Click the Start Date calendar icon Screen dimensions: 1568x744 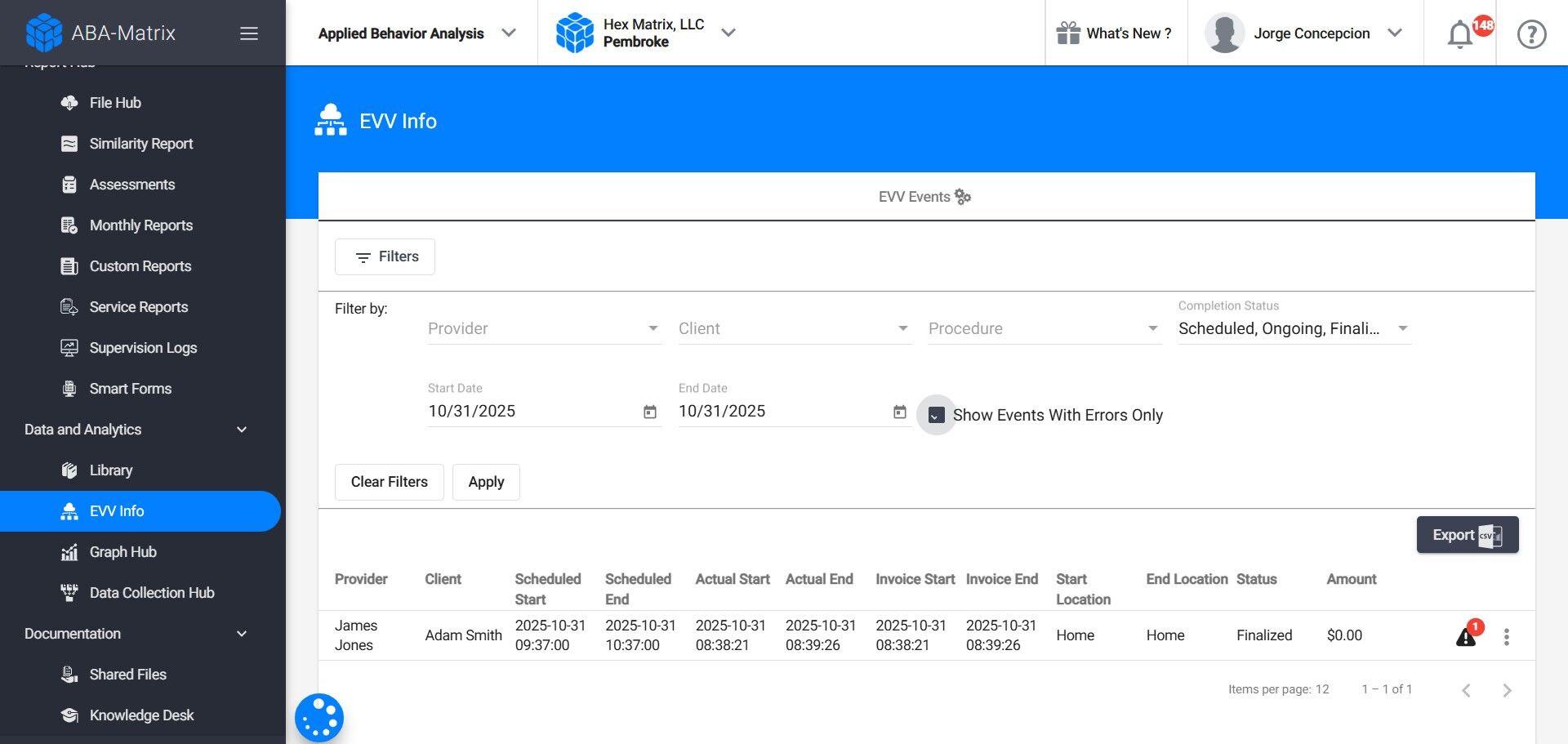(650, 412)
